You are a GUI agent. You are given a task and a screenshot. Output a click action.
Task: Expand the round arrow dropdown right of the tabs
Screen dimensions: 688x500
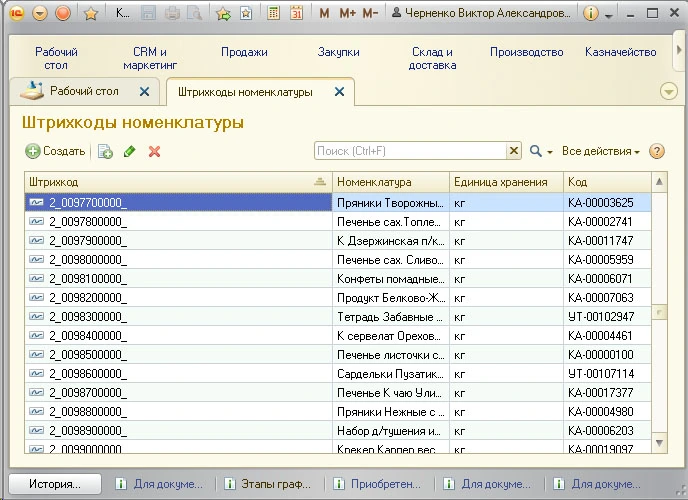pos(669,91)
